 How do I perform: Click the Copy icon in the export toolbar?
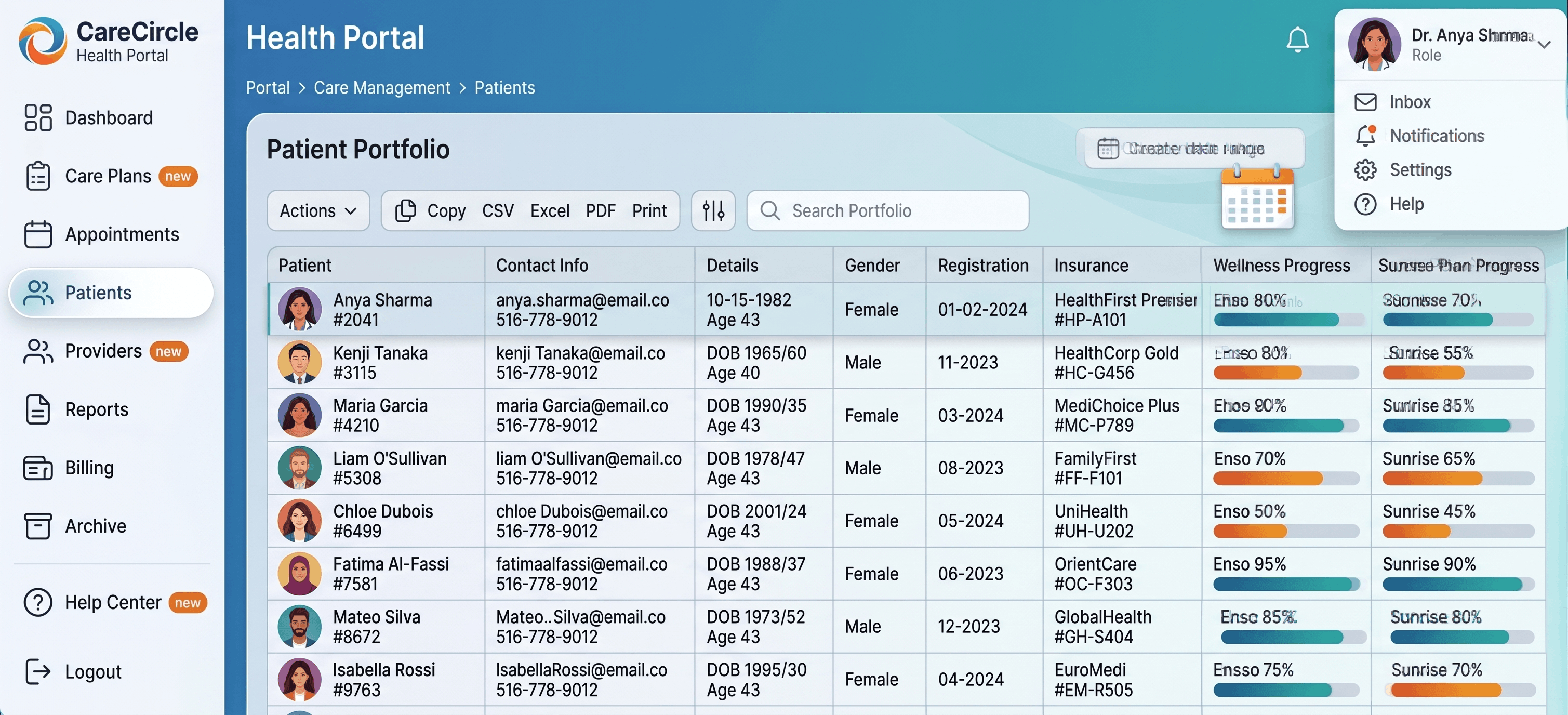point(407,211)
